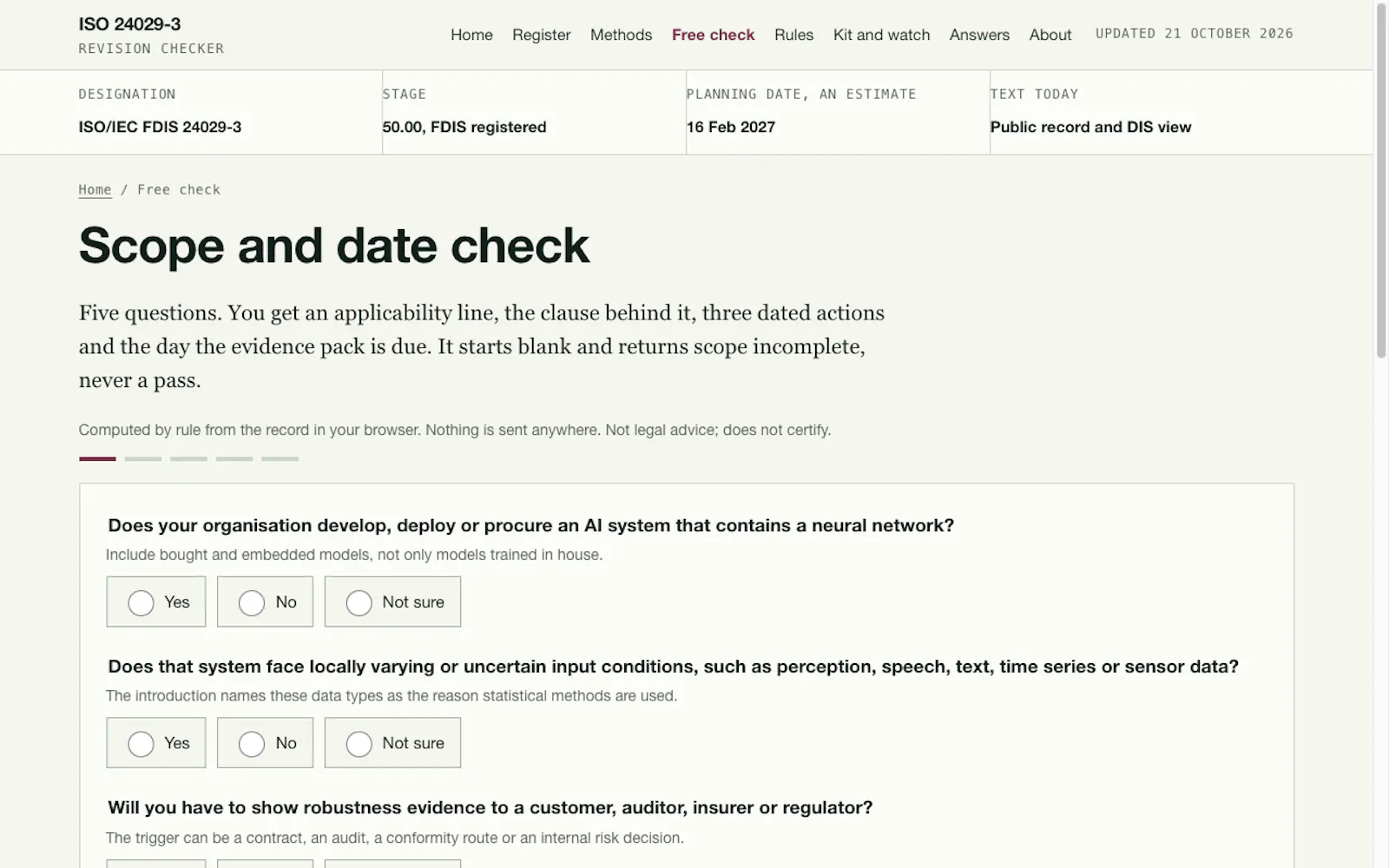Click the fifth progress step indicator
Screen dimensions: 1389x868
pyautogui.click(x=280, y=458)
